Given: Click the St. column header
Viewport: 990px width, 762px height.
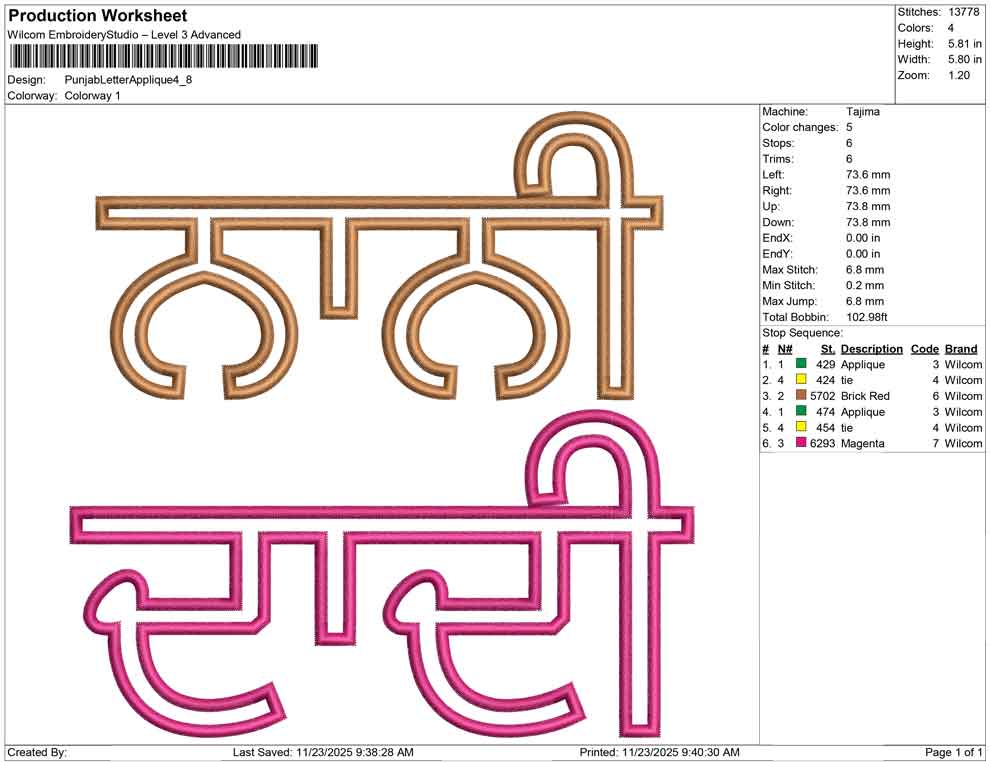Looking at the screenshot, I should (826, 348).
